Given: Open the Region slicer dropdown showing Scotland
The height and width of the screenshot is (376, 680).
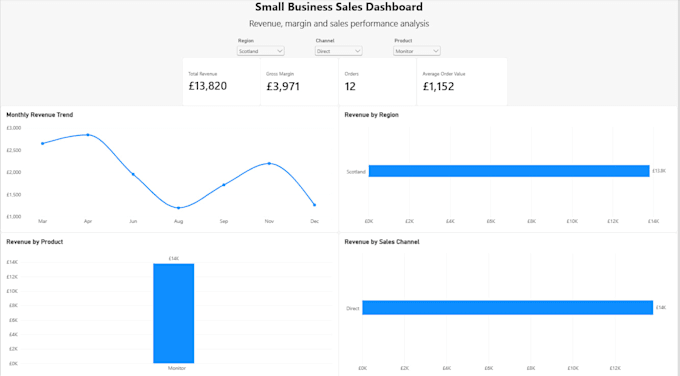Looking at the screenshot, I should coord(260,51).
